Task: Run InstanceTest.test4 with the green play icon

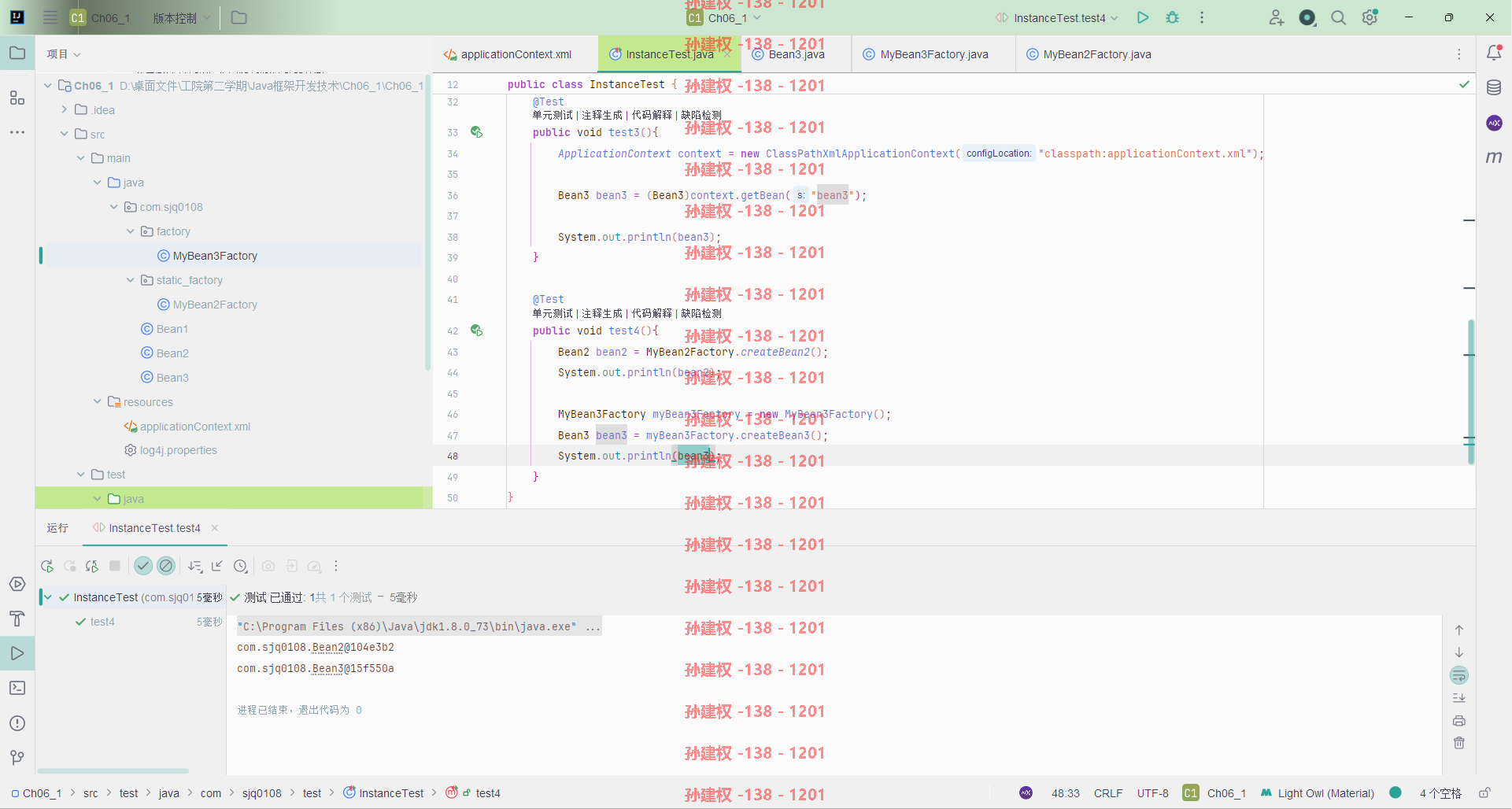Action: coord(1143,17)
